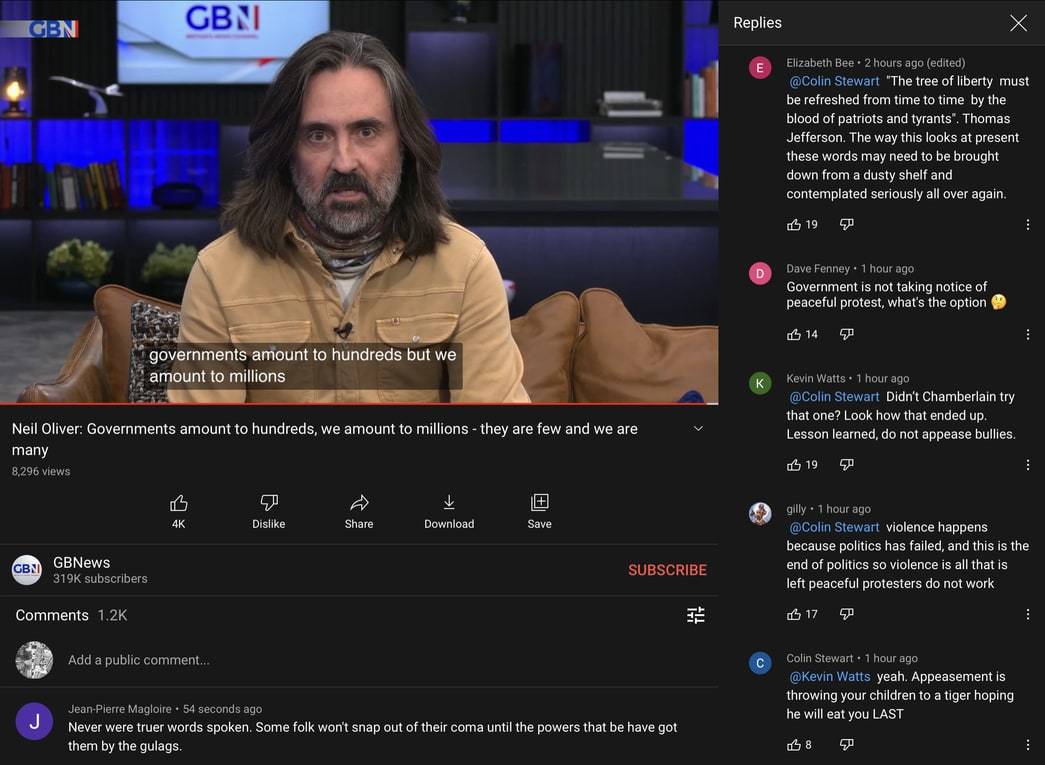Open more options for Kevin Watts' reply
The width and height of the screenshot is (1045, 765).
coord(1027,465)
